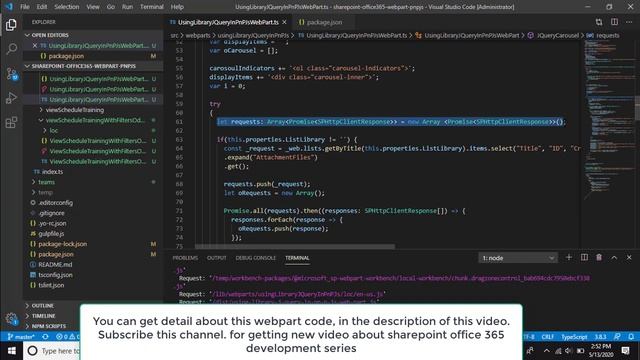Open the terminal selector '1: node' dropdown
Image resolution: width=640 pixels, height=360 pixels.
(518, 258)
